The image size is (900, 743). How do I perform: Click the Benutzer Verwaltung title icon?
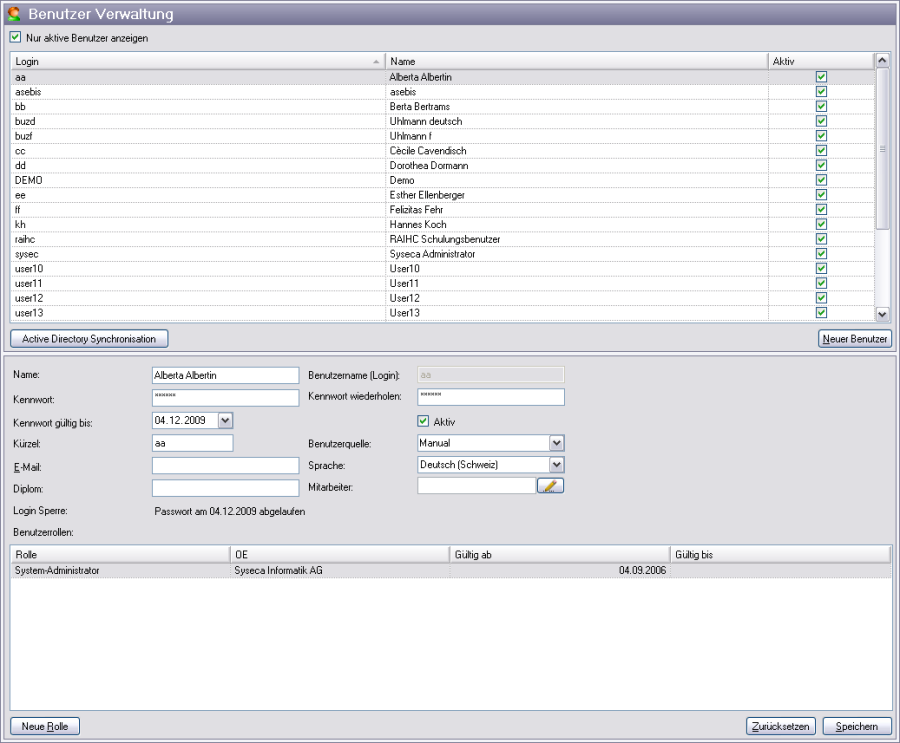click(x=13, y=14)
